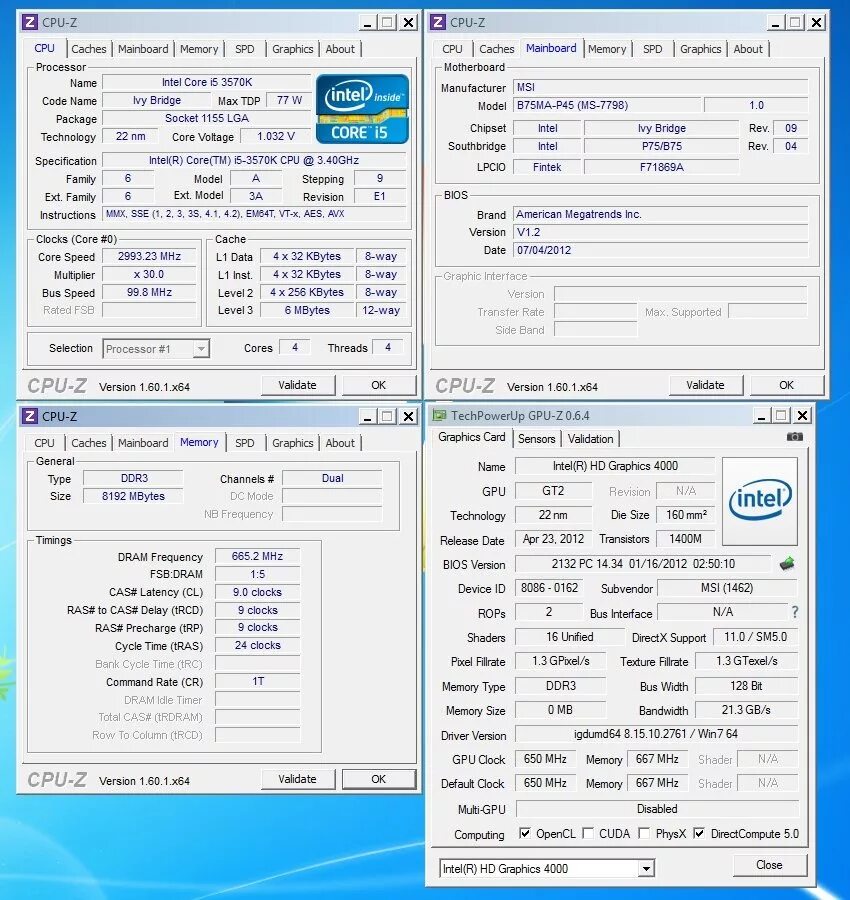This screenshot has width=850, height=900.
Task: Click processor name field Intel Core i5 3570K
Action: [207, 82]
